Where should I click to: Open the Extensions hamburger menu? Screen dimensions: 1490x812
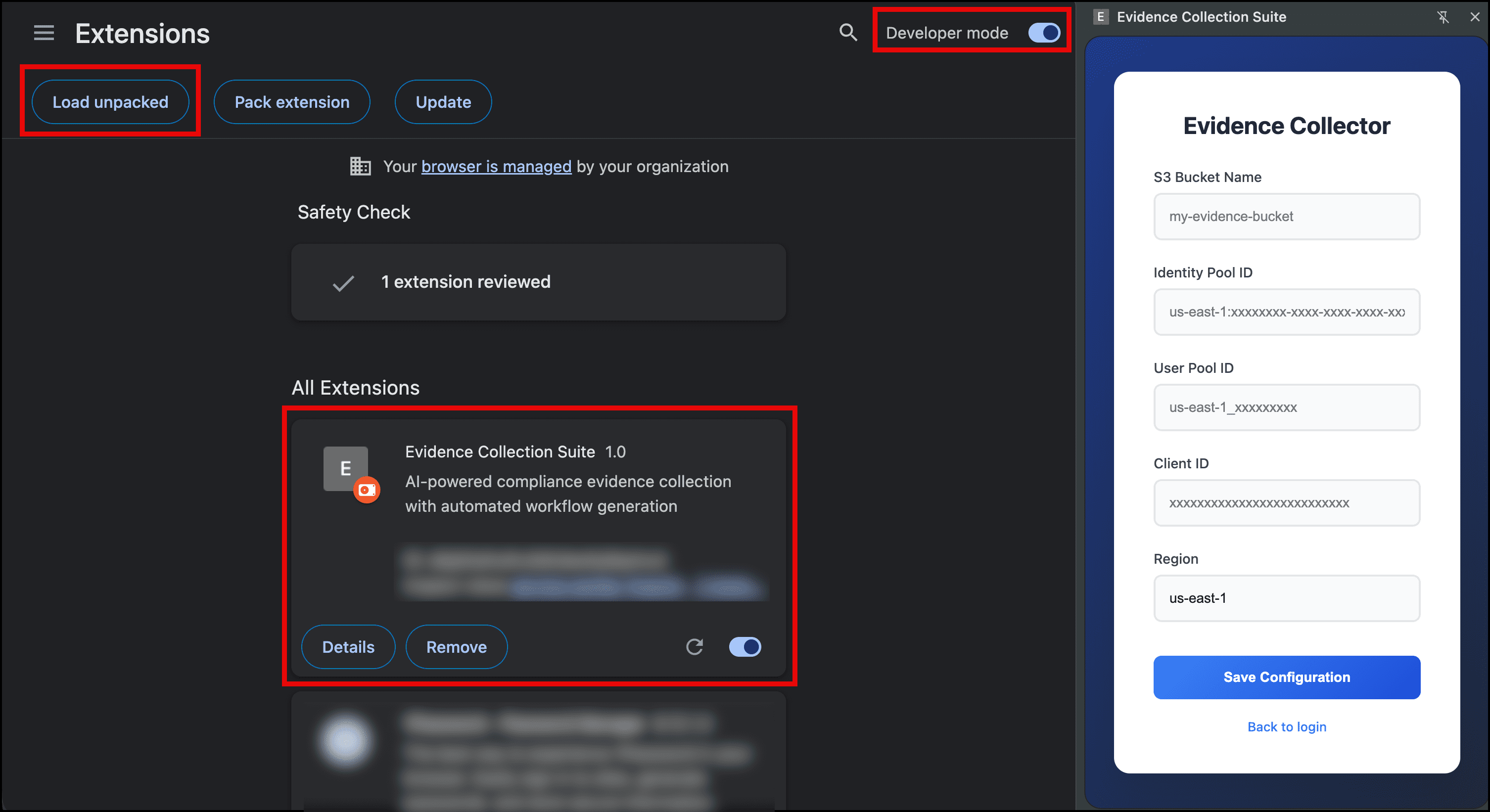[x=44, y=33]
